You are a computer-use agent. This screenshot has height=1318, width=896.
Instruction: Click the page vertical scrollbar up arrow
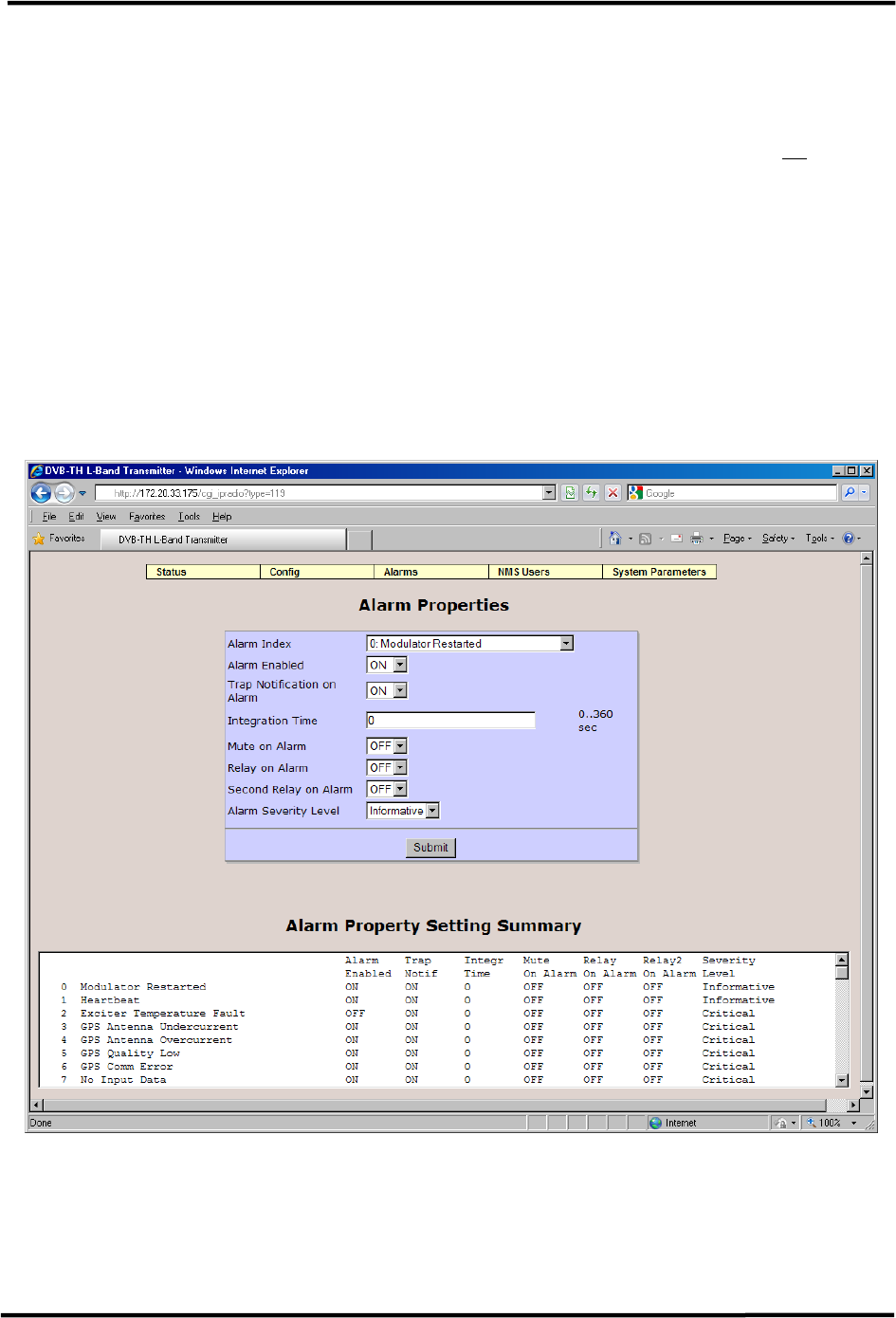pyautogui.click(x=866, y=558)
